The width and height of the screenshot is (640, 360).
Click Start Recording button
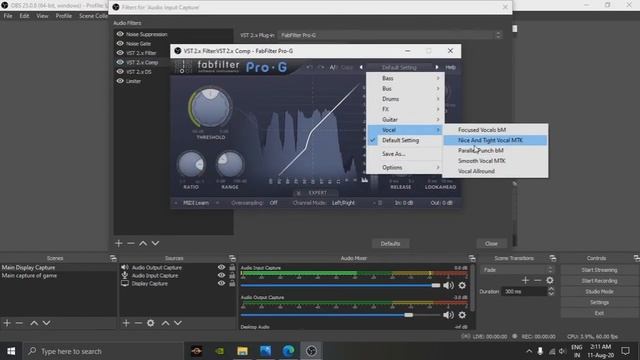coord(599,281)
